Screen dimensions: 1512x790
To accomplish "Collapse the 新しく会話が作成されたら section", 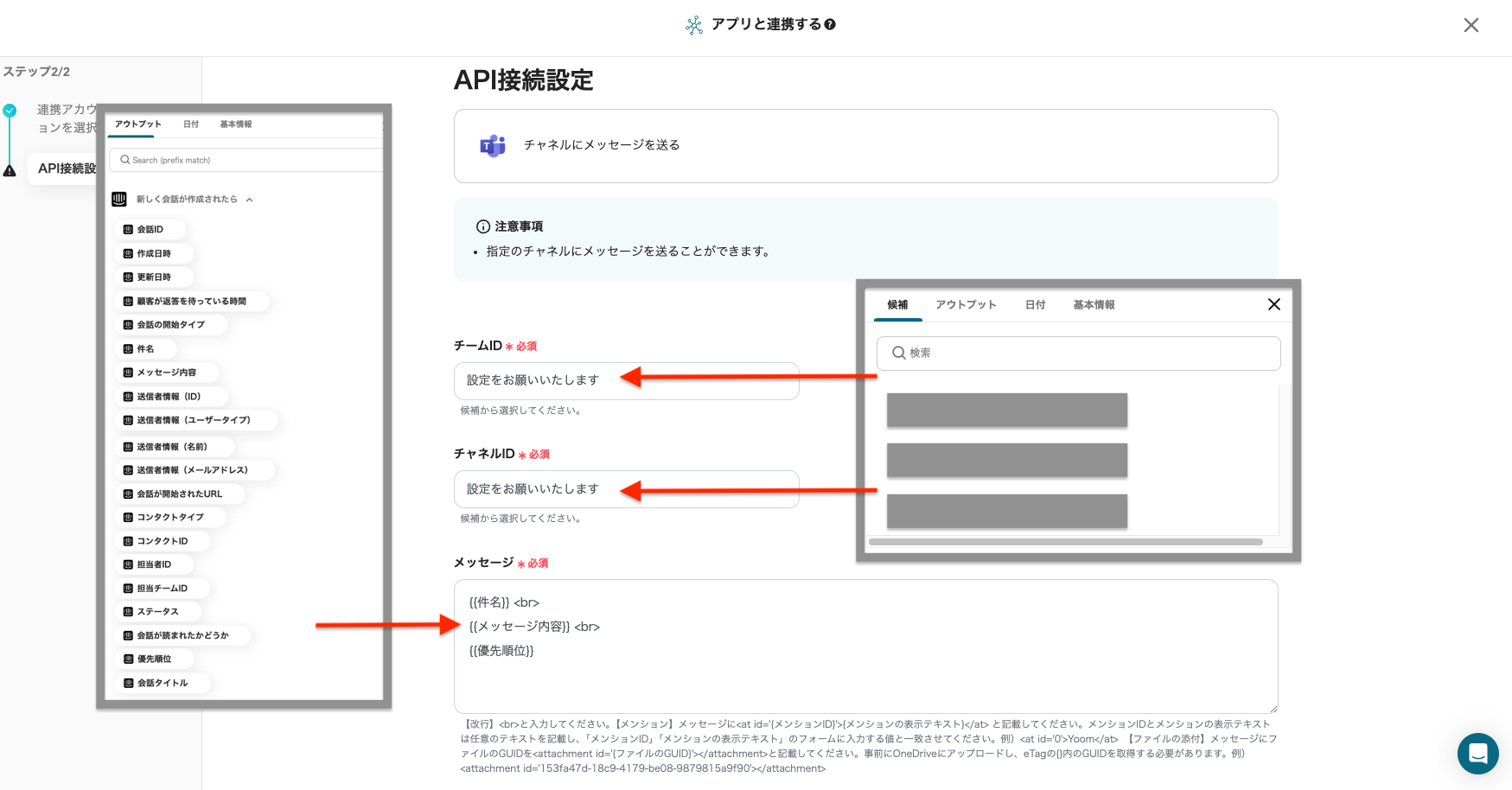I will 249,200.
